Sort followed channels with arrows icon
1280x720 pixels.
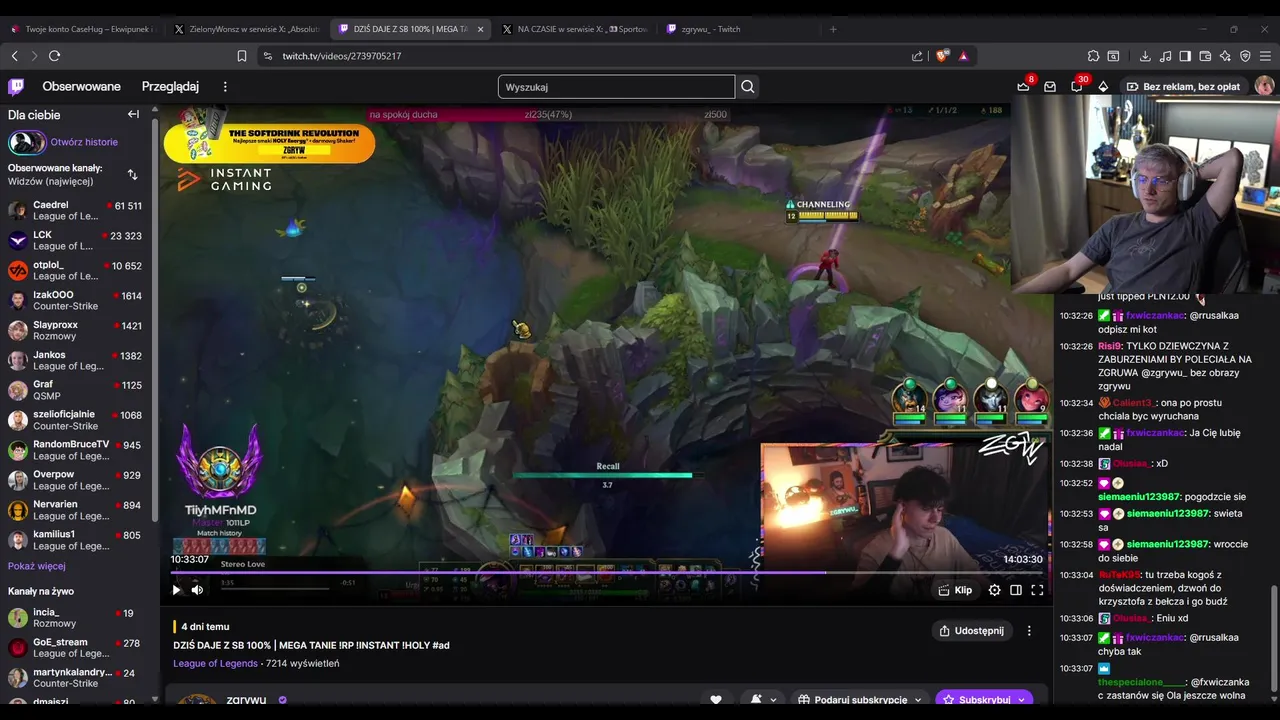pos(132,175)
